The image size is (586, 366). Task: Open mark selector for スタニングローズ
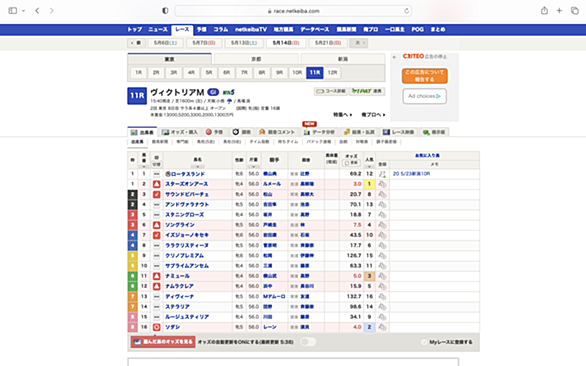coord(157,215)
